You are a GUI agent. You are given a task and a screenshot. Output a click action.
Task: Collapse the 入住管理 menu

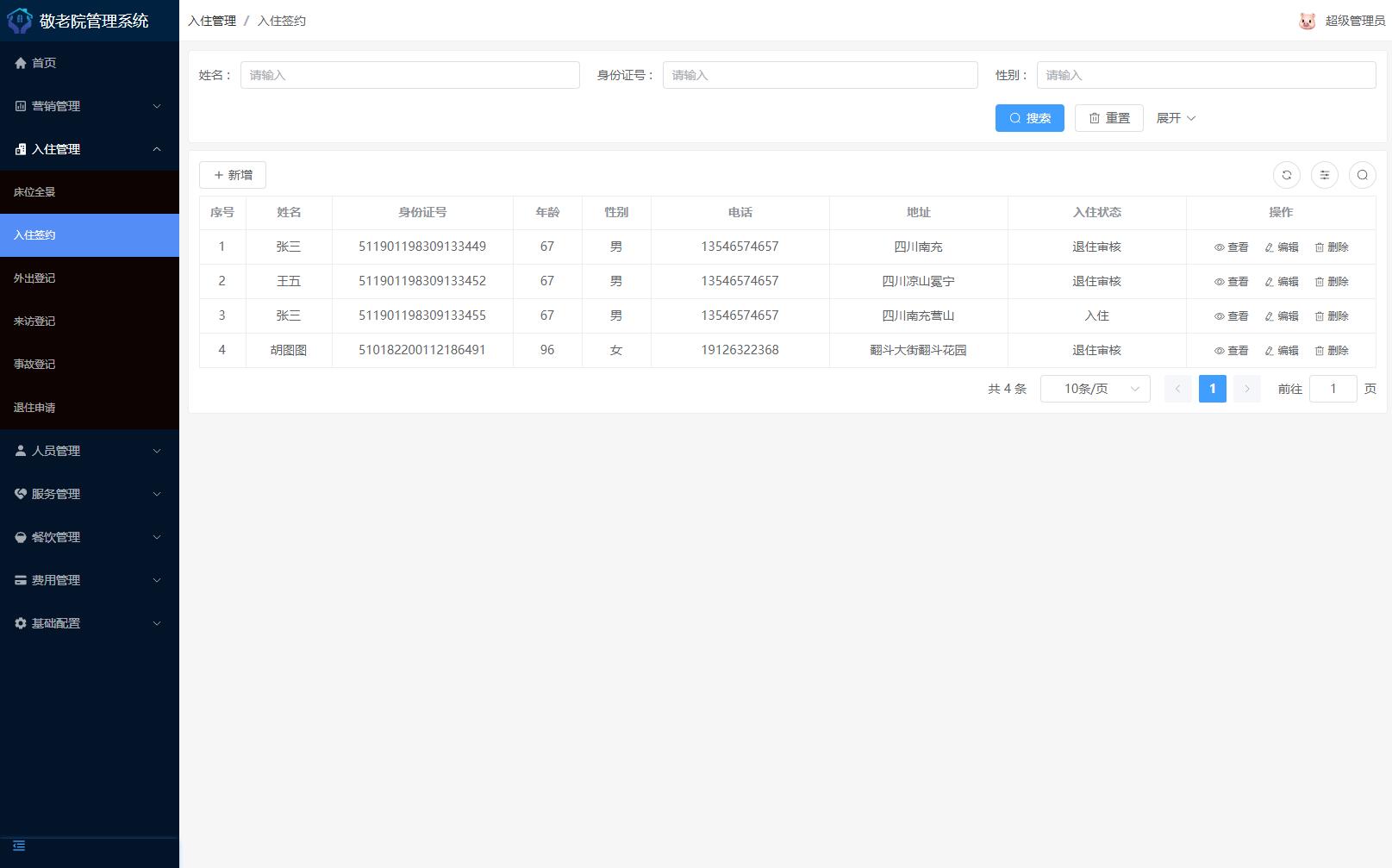pos(90,149)
